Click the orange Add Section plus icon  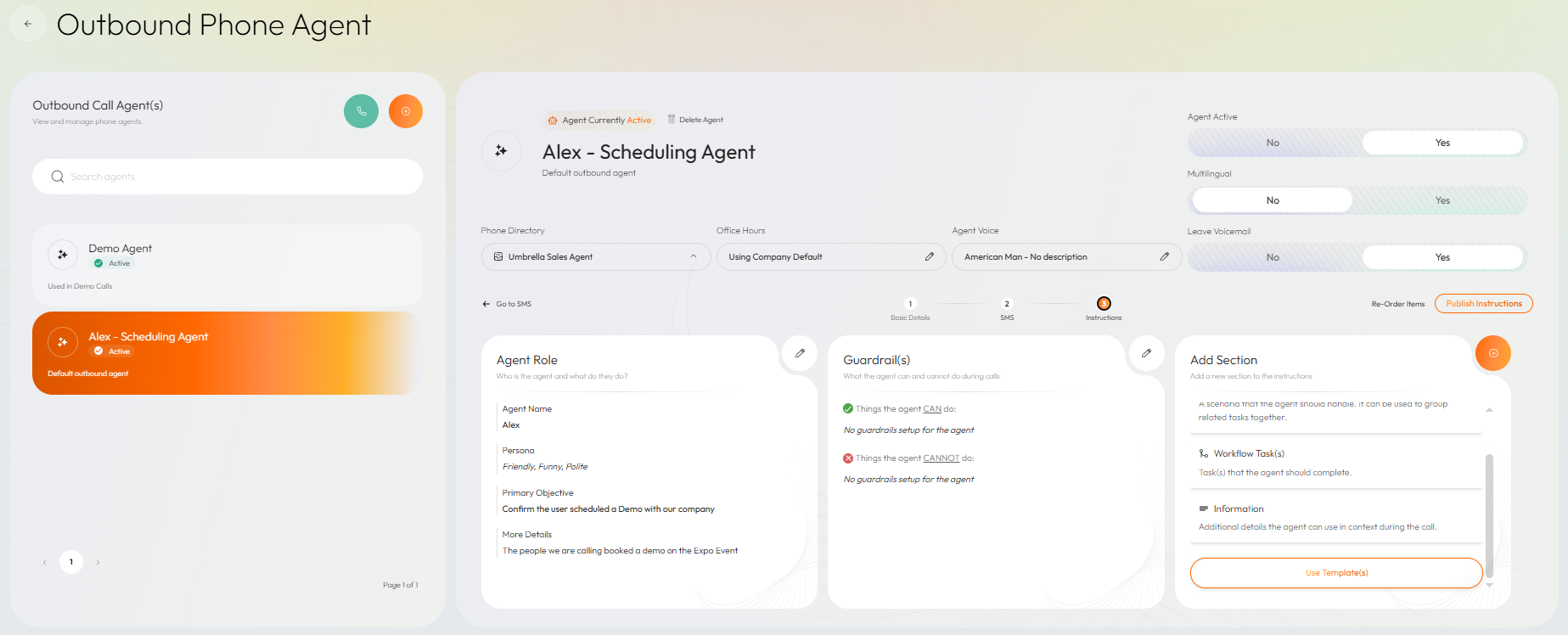tap(1492, 353)
